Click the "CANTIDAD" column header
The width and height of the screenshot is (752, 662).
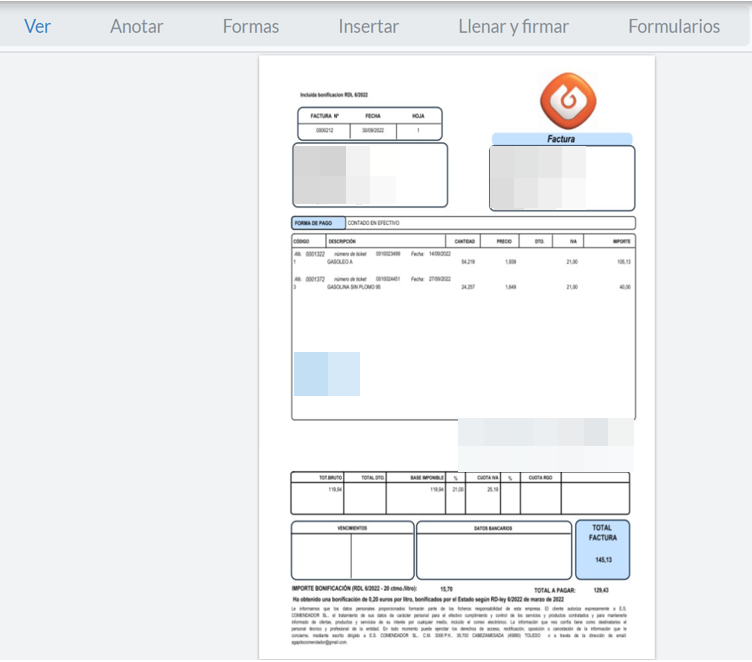tap(464, 241)
